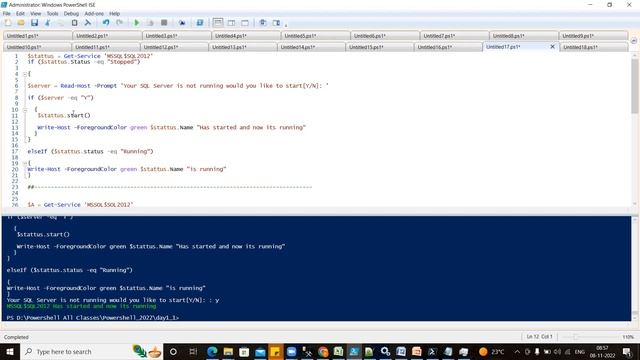Open Sticky Notes on the taskbar
Viewport: 640px width, 360px height.
pyautogui.click(x=276, y=351)
